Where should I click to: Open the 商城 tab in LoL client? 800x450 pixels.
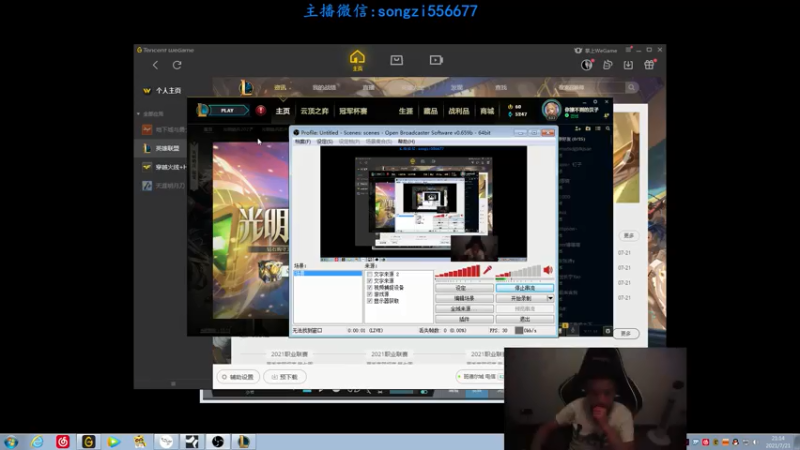click(487, 111)
